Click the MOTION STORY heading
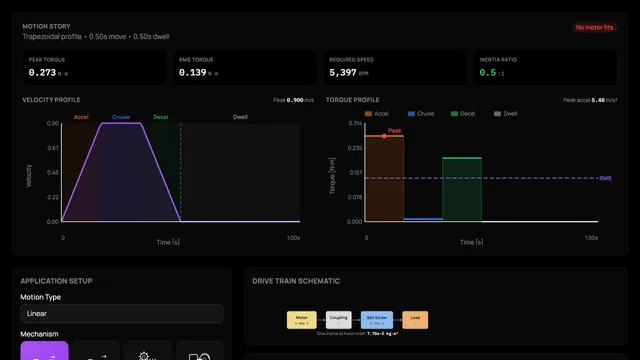The height and width of the screenshot is (360, 640). click(x=46, y=26)
